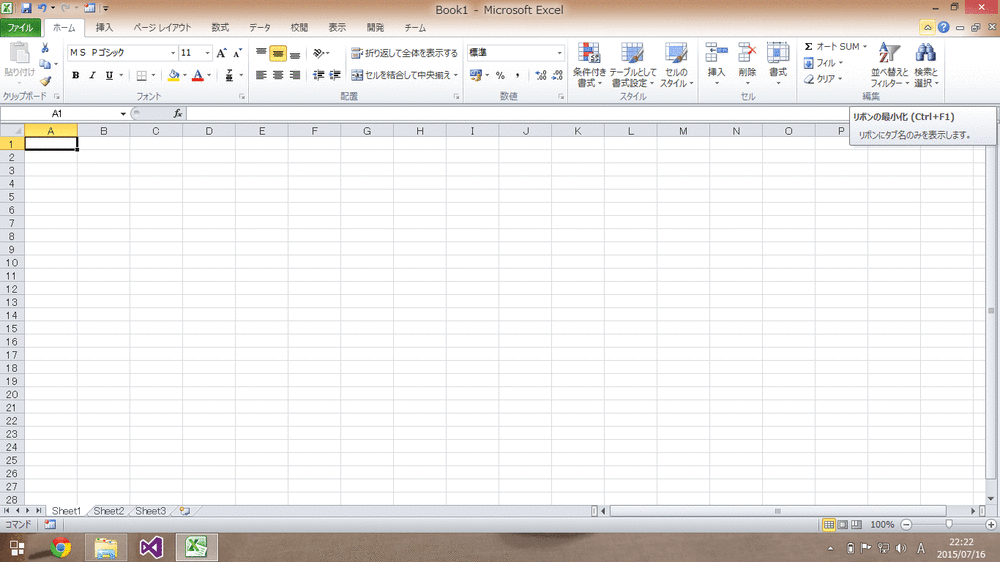Open the borders dropdown arrow
This screenshot has width=1000, height=562.
153,75
